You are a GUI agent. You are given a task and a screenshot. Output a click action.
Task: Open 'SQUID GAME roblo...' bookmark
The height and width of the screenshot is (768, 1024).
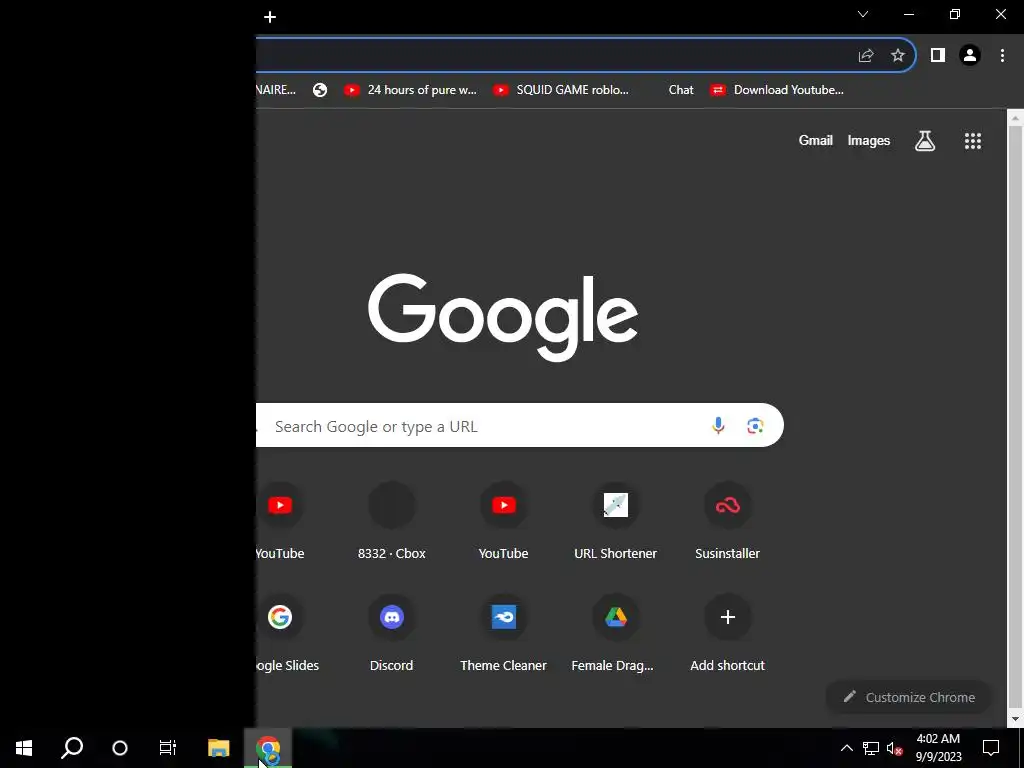(561, 90)
